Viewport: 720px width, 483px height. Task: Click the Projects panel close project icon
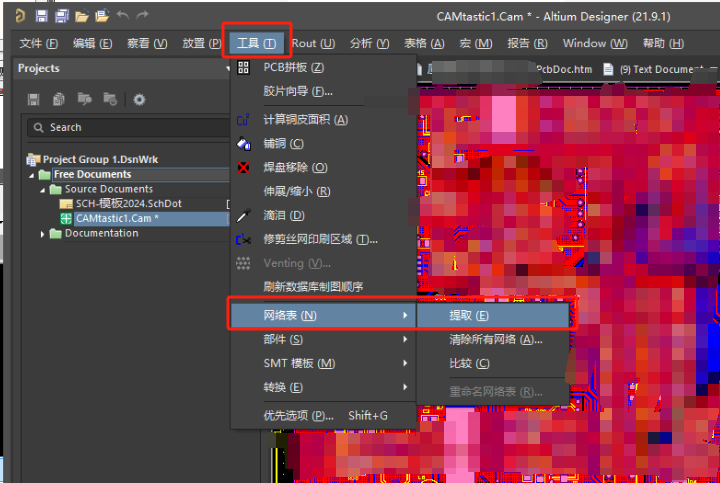[x=110, y=99]
